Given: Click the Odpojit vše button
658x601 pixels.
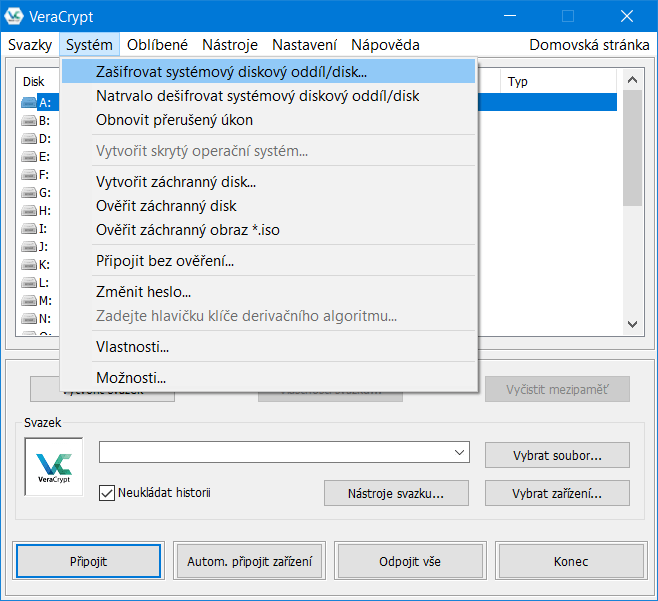Looking at the screenshot, I should click(410, 561).
